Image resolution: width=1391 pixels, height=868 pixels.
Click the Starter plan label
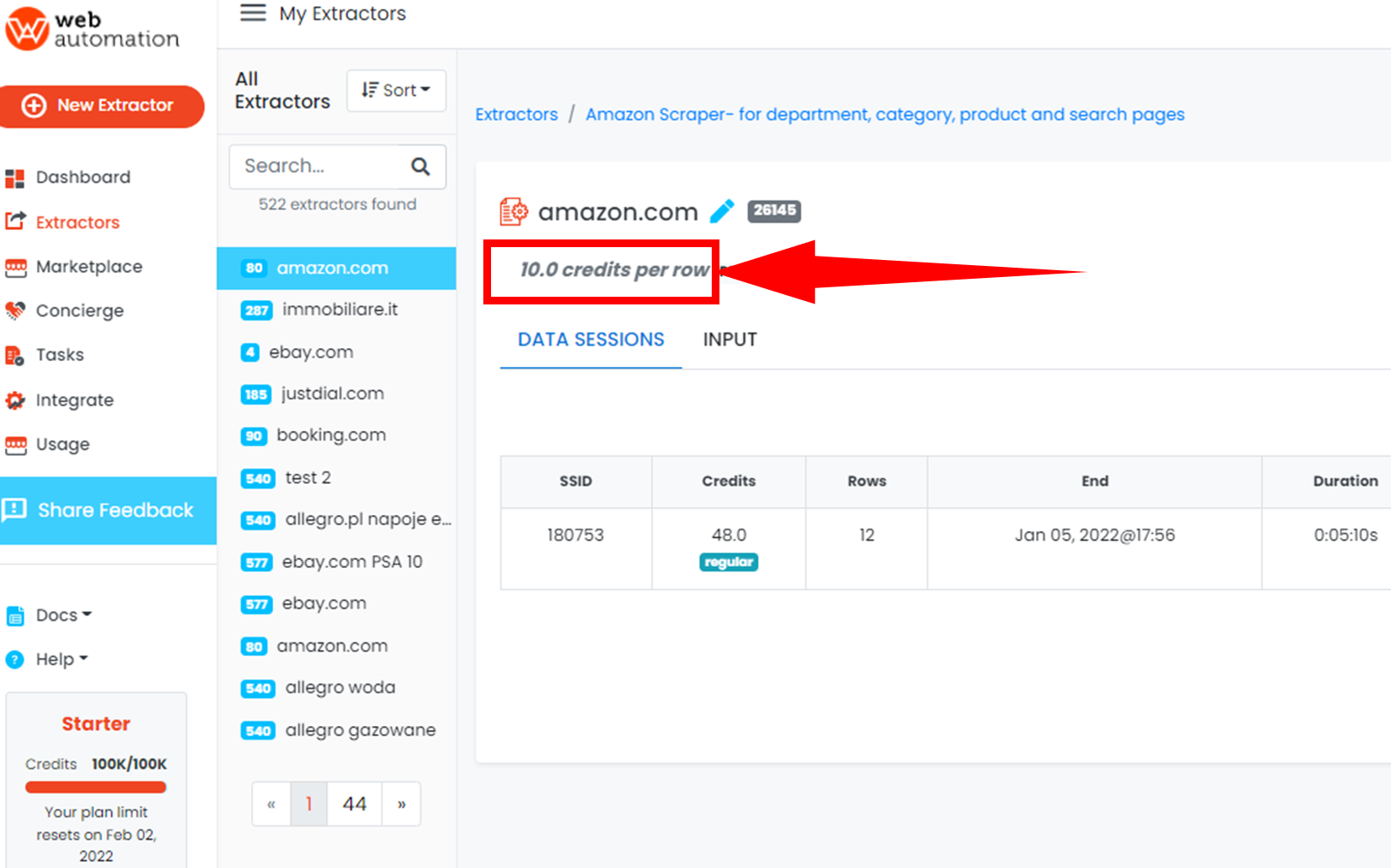96,724
